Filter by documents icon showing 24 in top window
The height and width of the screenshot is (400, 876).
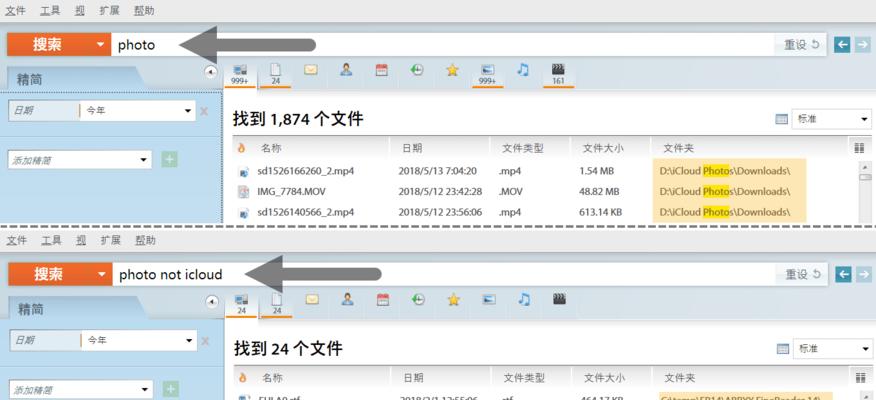pyautogui.click(x=275, y=74)
